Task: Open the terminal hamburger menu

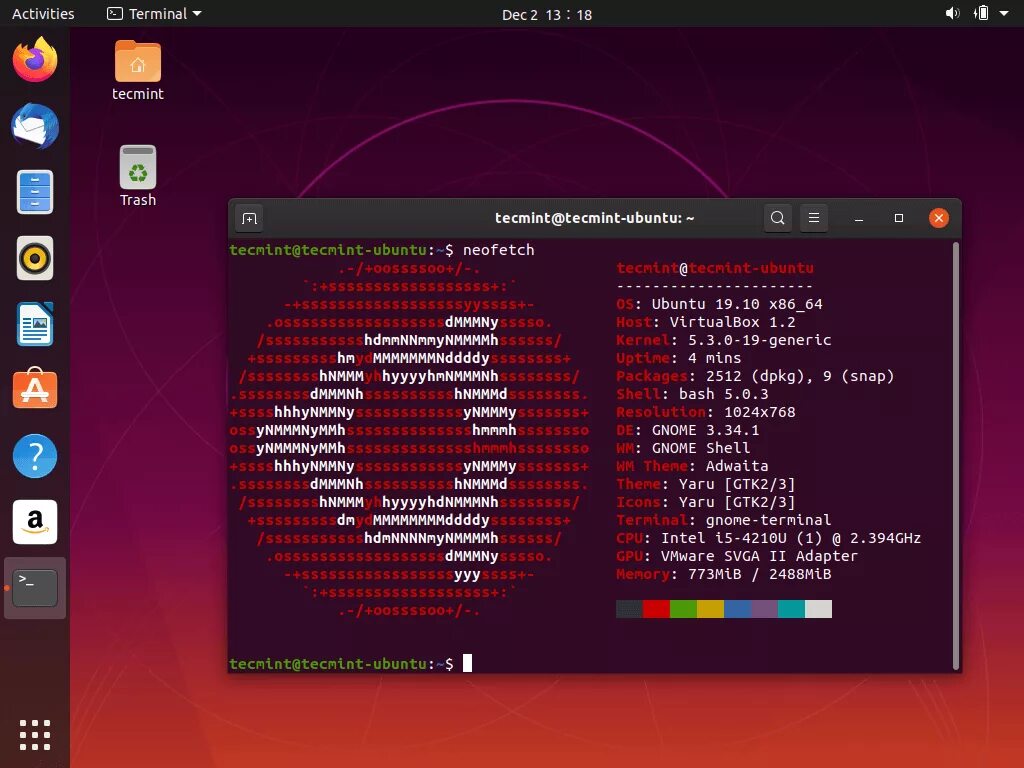Action: coord(814,218)
